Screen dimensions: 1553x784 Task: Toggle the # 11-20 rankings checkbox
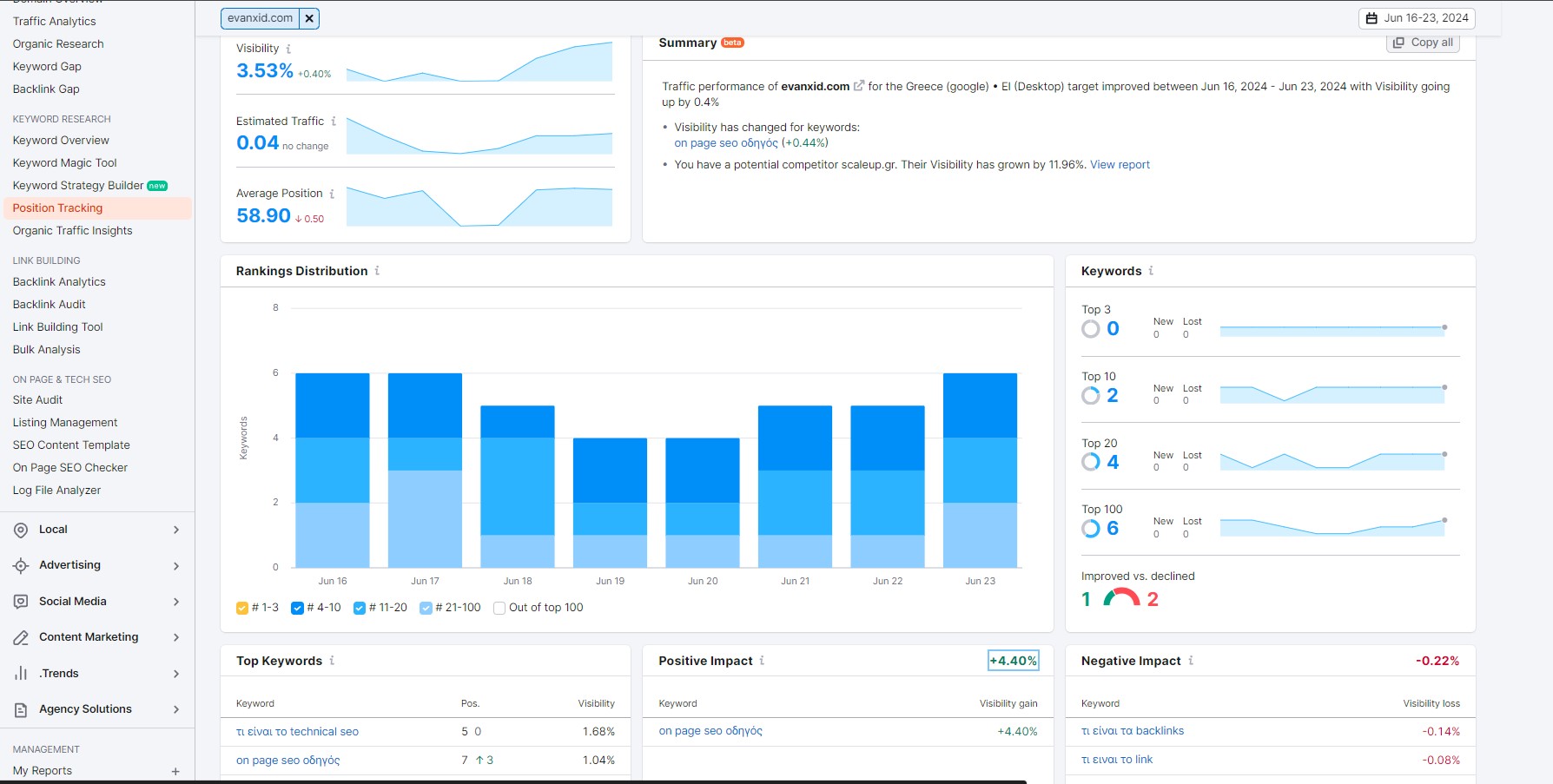[x=360, y=608]
